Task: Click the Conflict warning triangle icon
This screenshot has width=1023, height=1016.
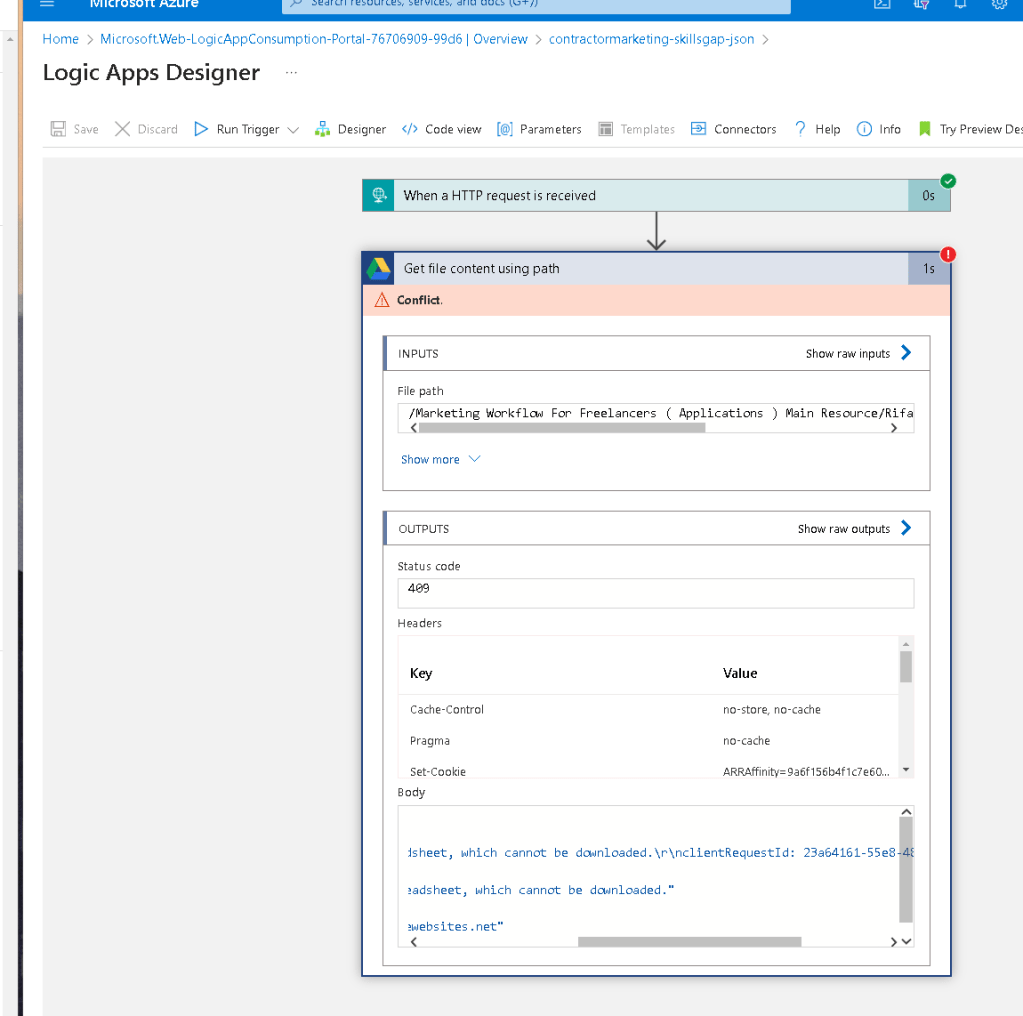Action: tap(382, 300)
